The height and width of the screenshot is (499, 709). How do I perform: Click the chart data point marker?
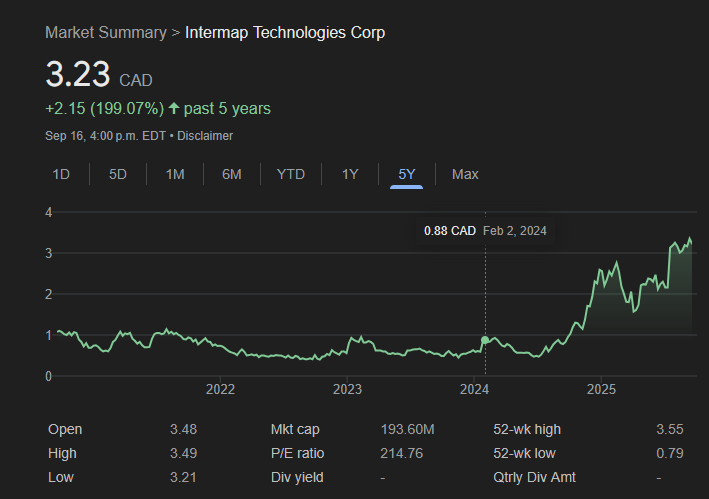485,340
